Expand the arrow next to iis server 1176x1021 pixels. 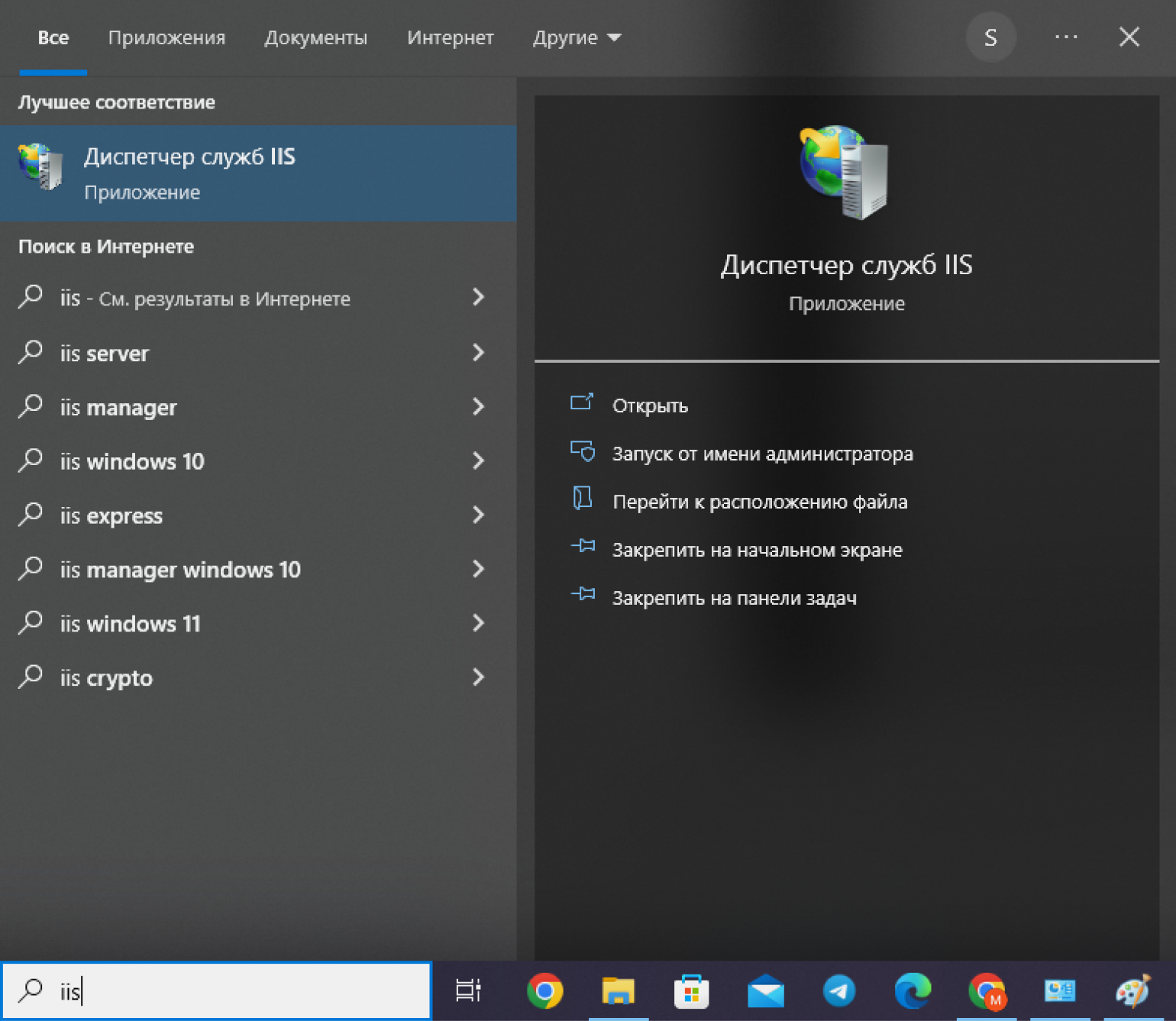[x=478, y=352]
